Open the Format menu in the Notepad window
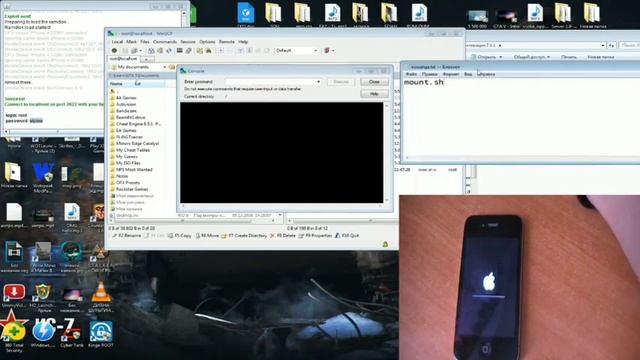 [451, 74]
